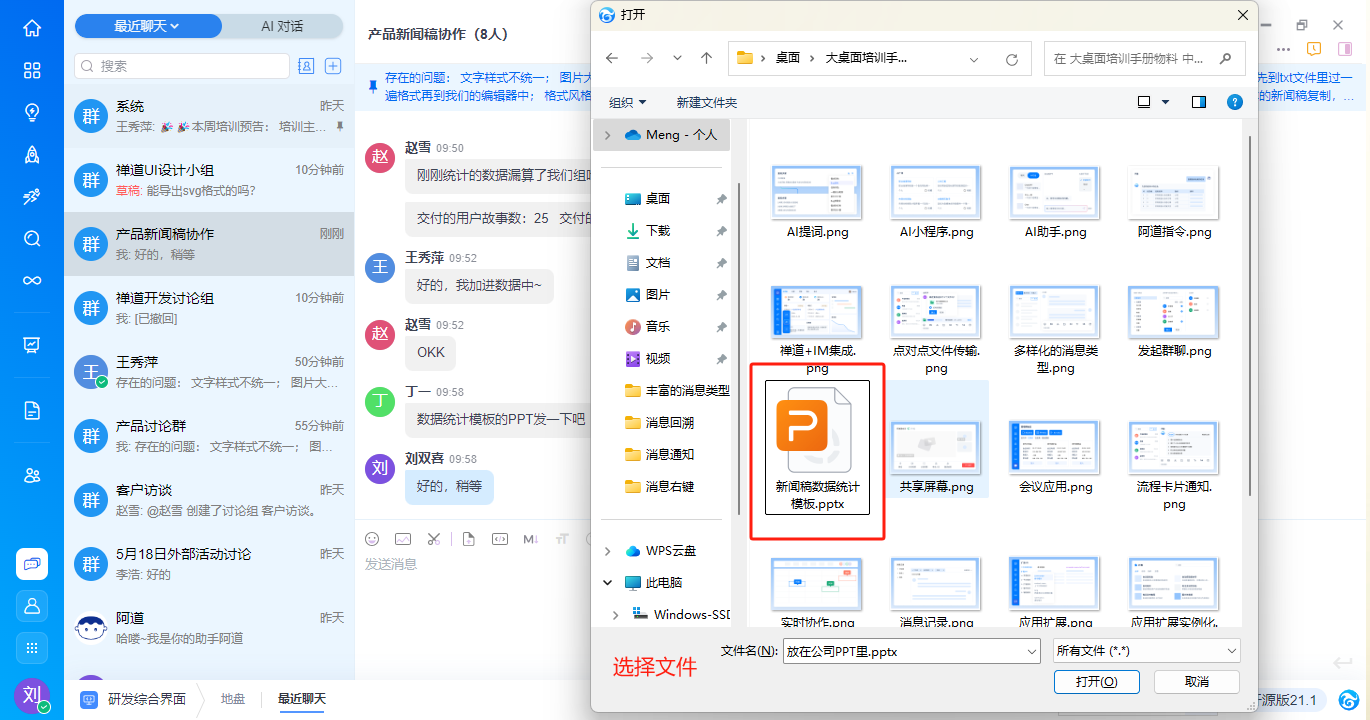This screenshot has width=1370, height=720.
Task: Collapse the 此电脑 tree node
Action: pos(608,583)
